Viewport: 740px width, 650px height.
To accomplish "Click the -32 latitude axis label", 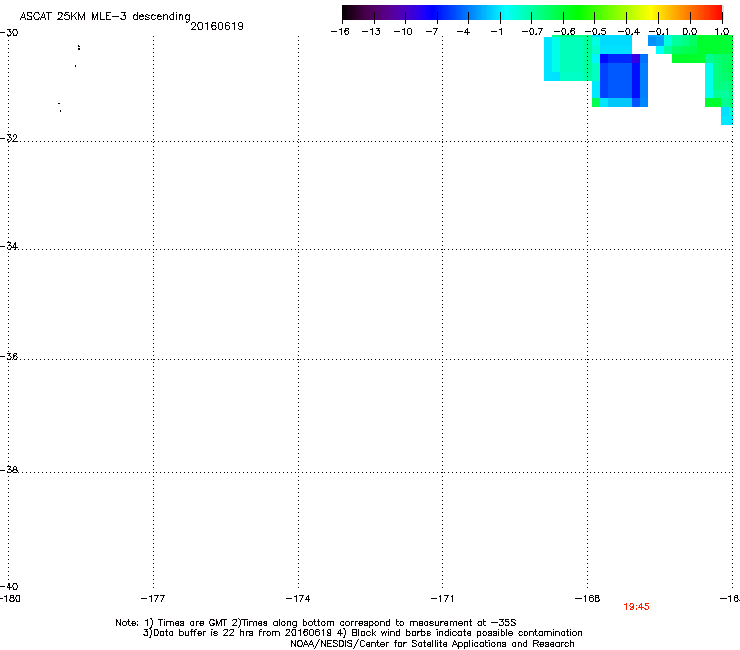I will 9,138.
